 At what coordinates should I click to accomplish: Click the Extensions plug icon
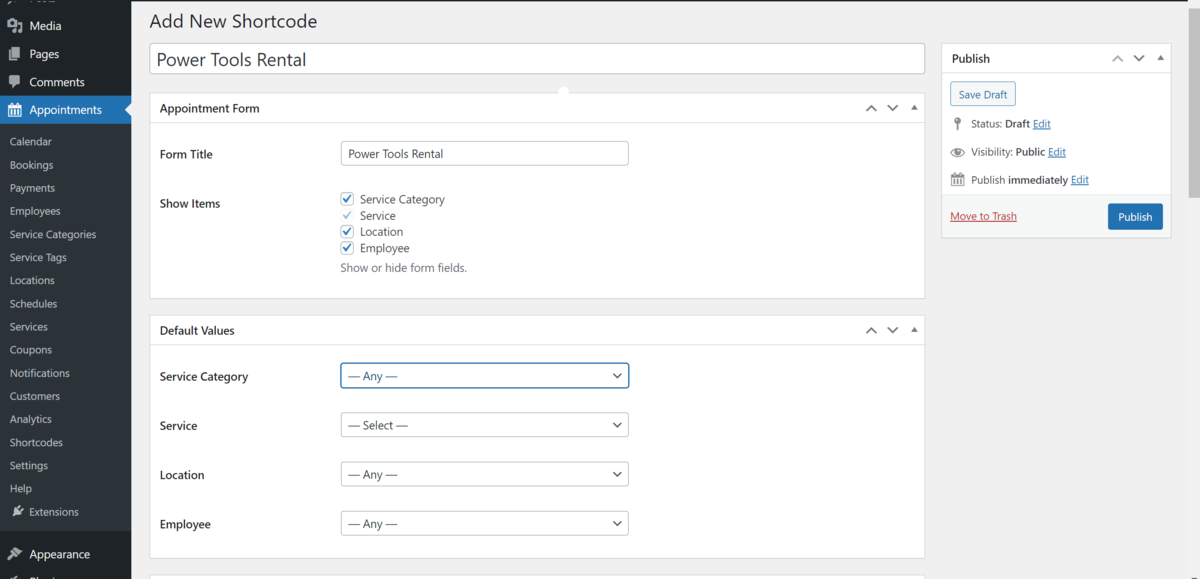coord(18,512)
